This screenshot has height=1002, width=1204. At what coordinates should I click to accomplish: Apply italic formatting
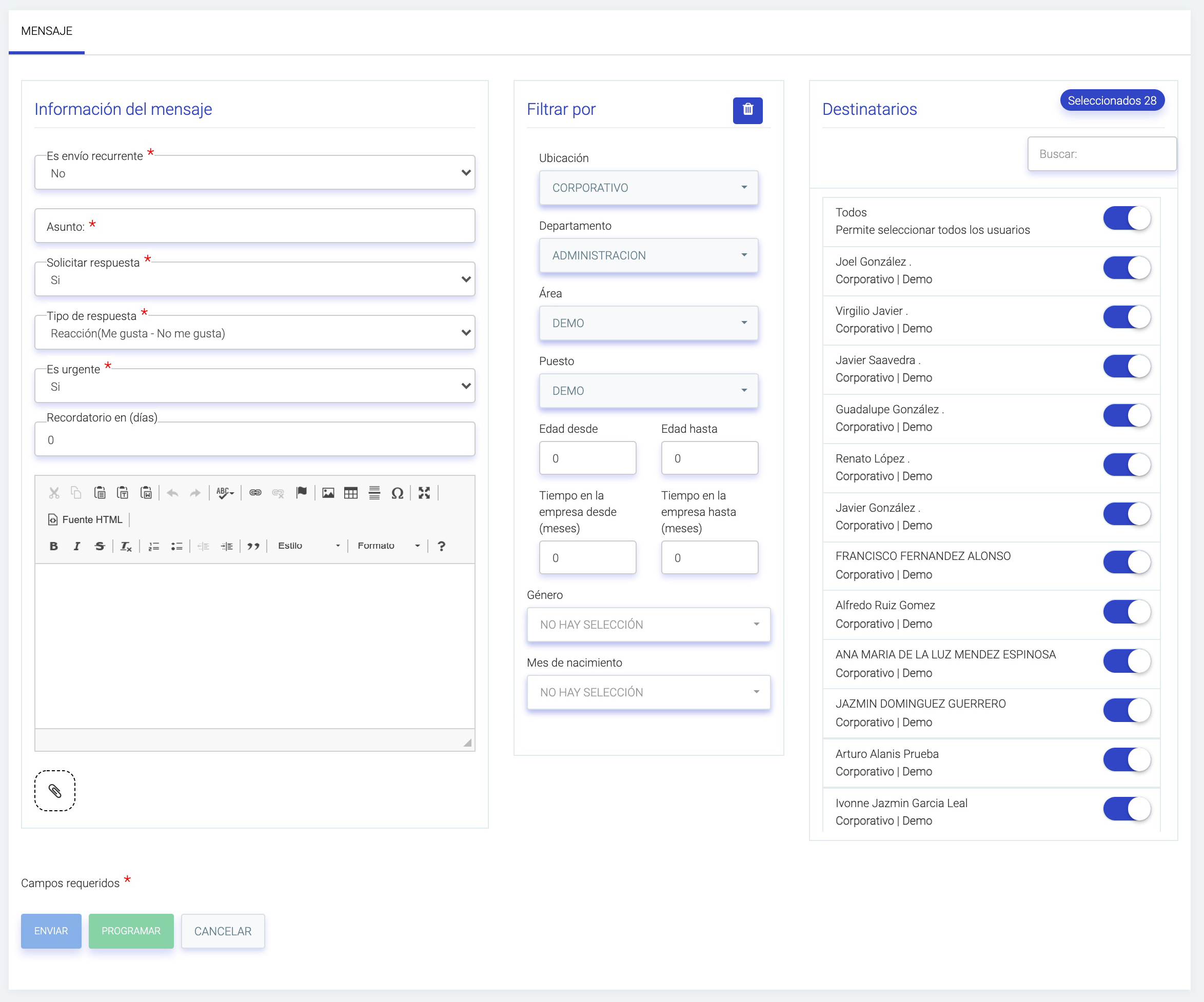pyautogui.click(x=76, y=546)
